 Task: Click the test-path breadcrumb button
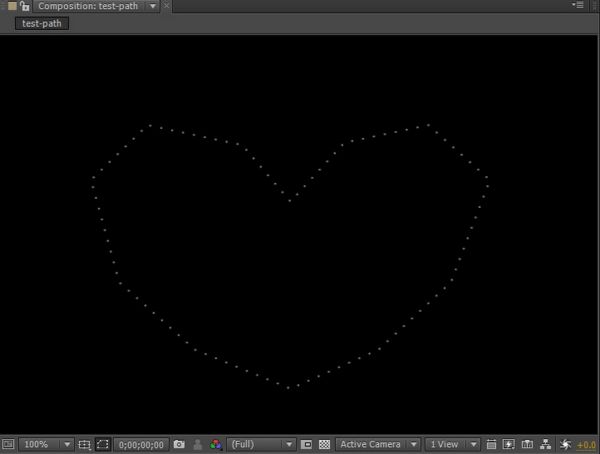(x=42, y=23)
